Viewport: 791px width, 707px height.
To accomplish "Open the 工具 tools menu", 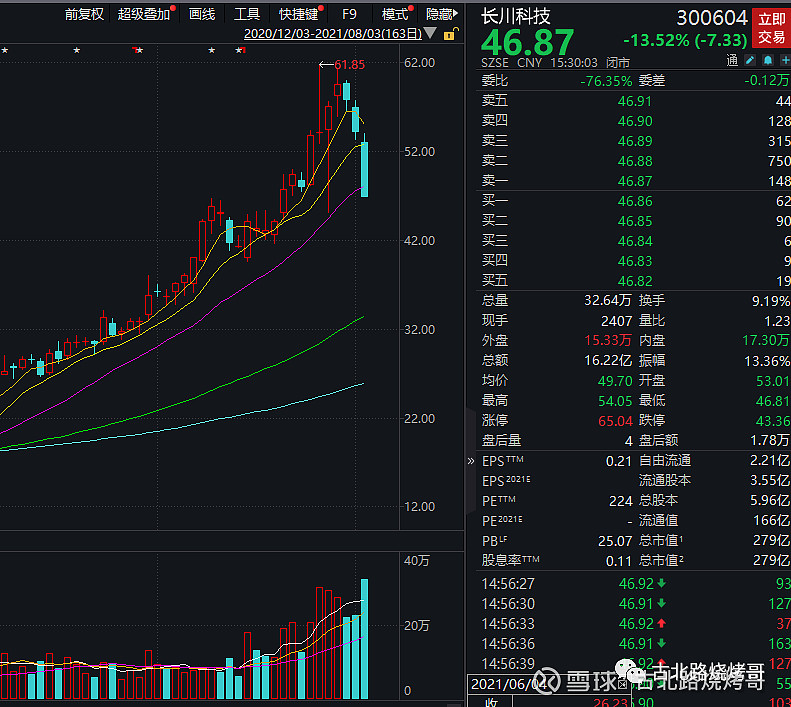I will (247, 14).
